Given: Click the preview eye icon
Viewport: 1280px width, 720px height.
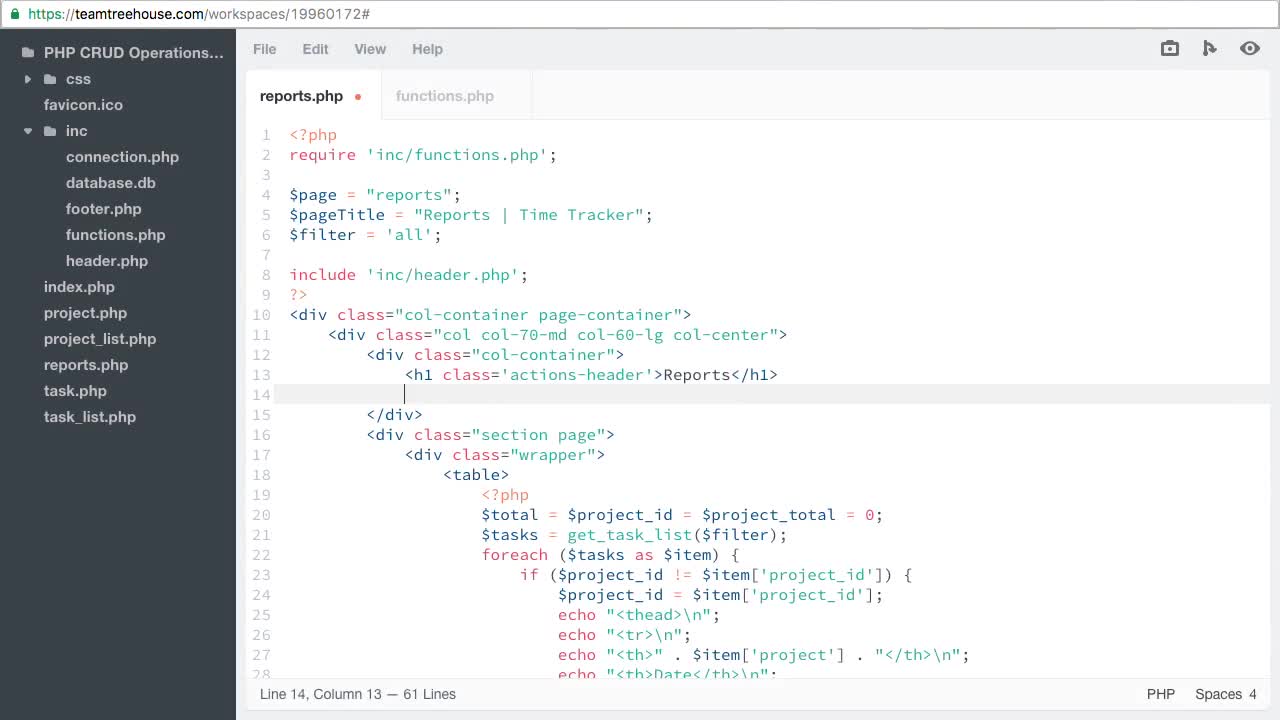Looking at the screenshot, I should [x=1250, y=48].
